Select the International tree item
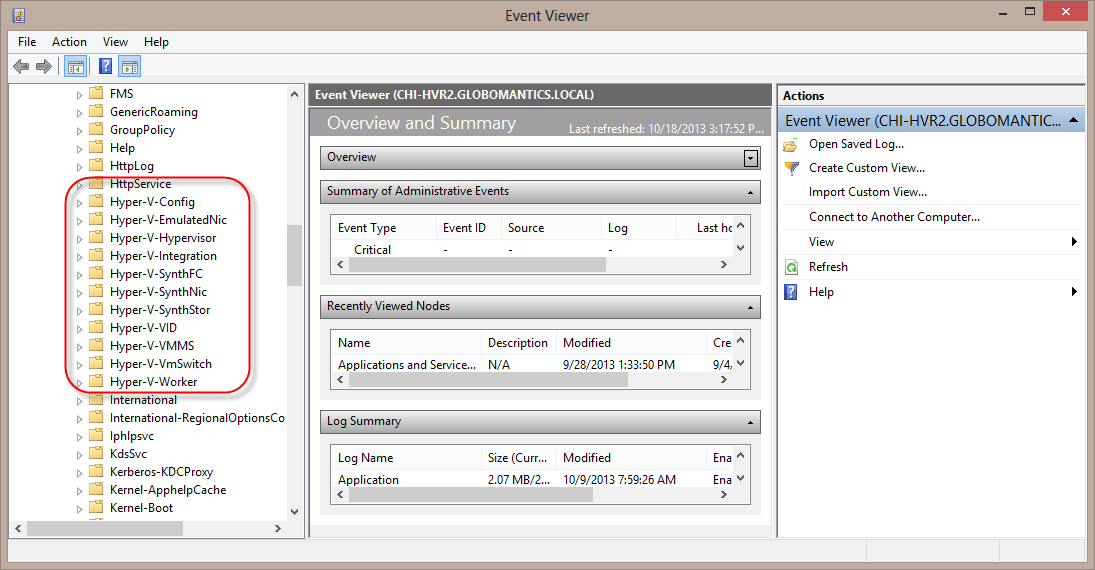The image size is (1095, 570). tap(143, 400)
